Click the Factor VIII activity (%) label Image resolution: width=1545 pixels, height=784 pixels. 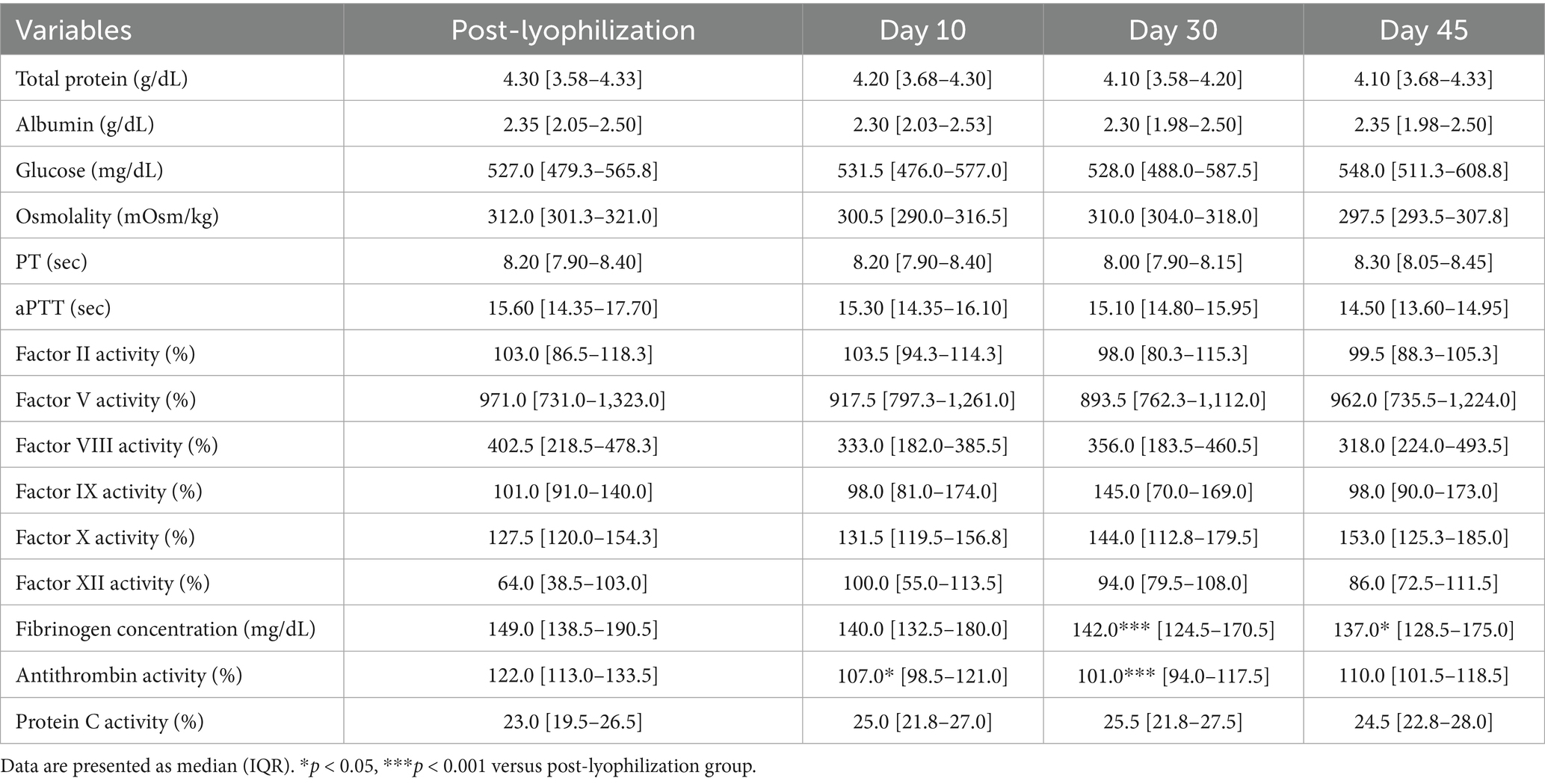pyautogui.click(x=117, y=445)
